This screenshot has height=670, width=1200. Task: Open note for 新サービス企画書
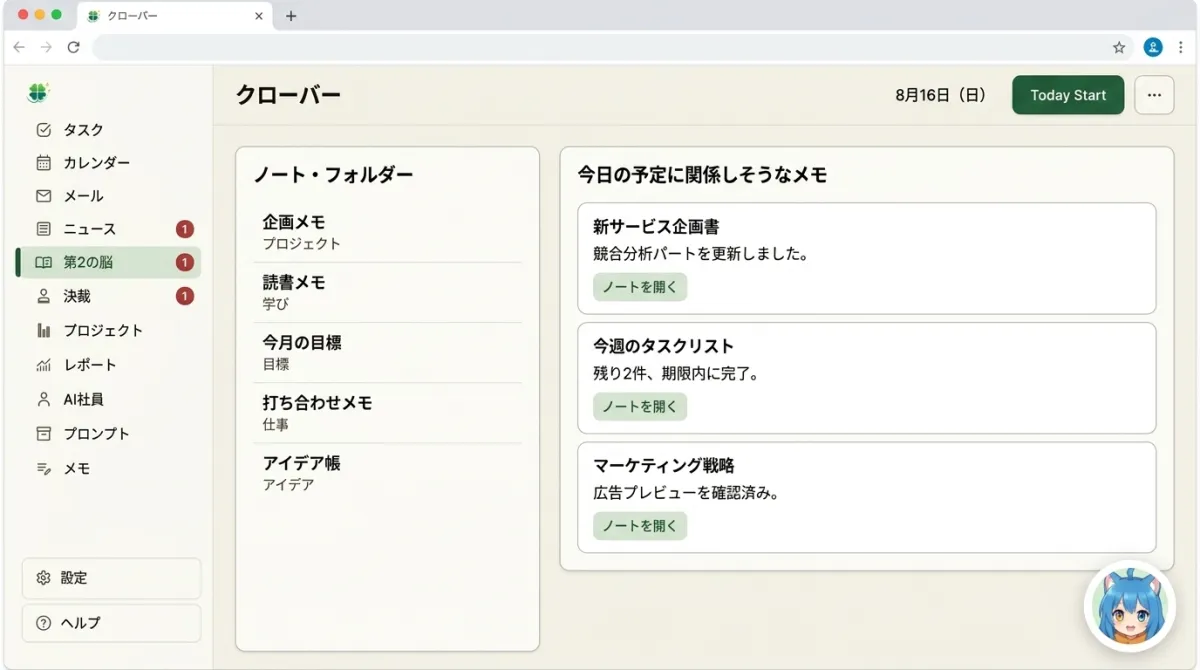click(x=640, y=287)
